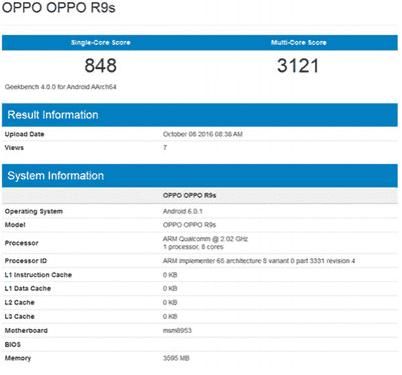
Task: Select the 'Memory' row label
Action: pos(18,358)
